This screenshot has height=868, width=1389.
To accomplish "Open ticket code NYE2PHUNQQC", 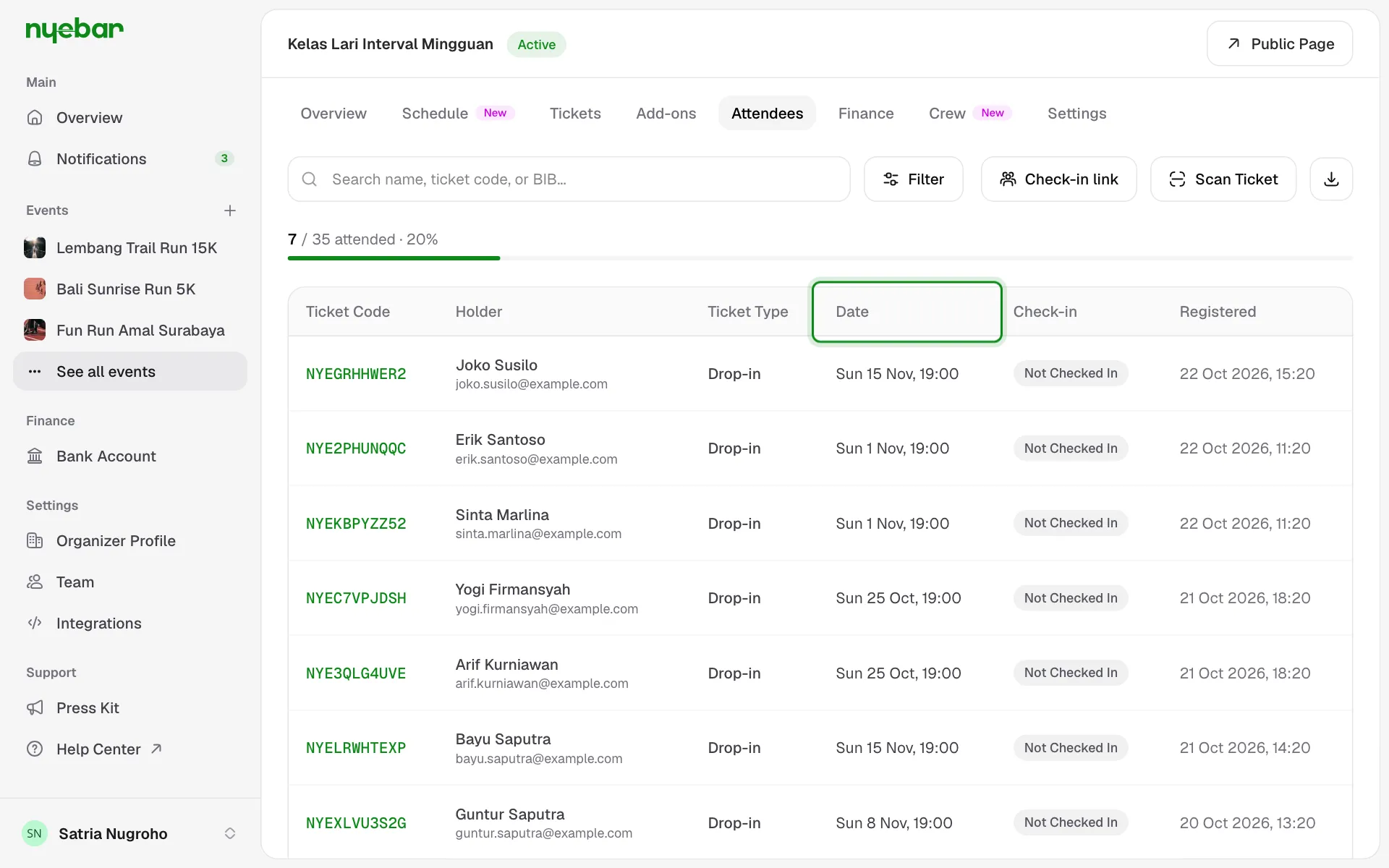I will [356, 448].
